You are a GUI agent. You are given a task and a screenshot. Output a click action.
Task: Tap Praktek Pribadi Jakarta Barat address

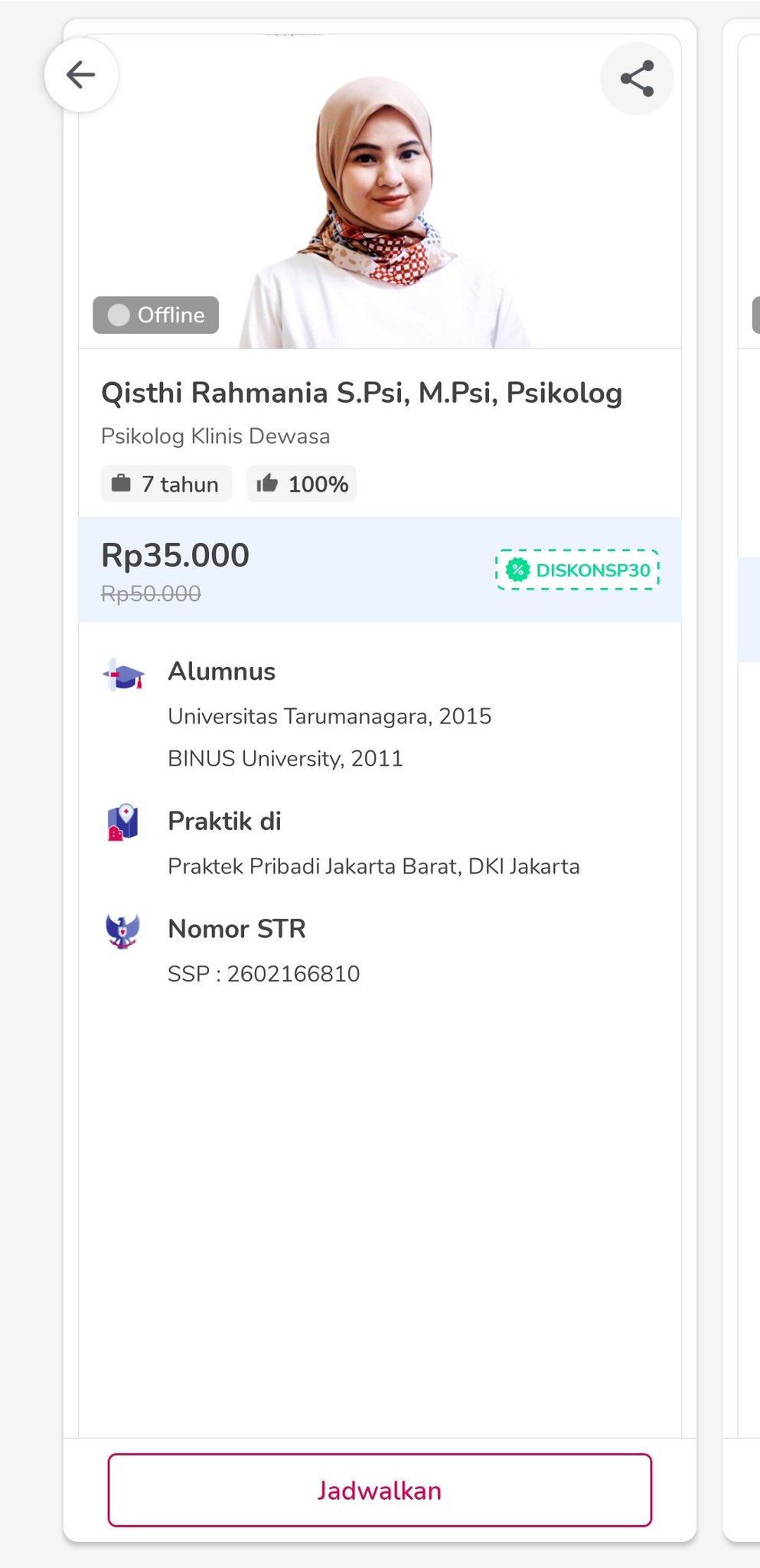click(x=373, y=867)
